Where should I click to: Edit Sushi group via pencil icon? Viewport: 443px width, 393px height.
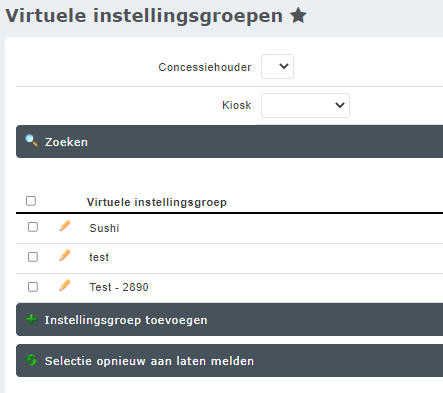pyautogui.click(x=65, y=226)
